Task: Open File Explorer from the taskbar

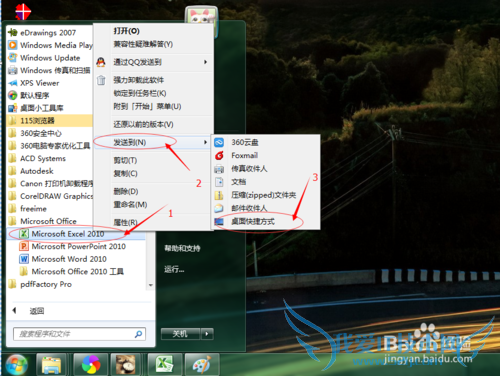Action: click(51, 365)
